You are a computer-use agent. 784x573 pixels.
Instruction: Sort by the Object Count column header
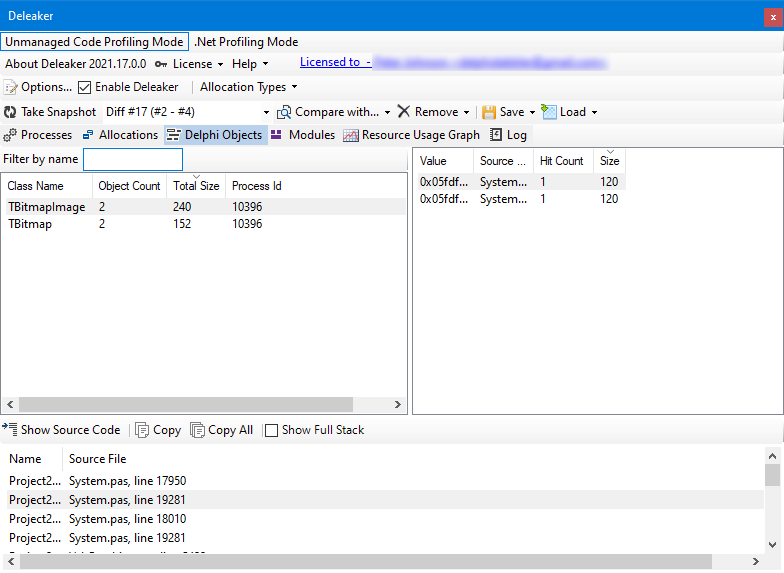coord(130,186)
